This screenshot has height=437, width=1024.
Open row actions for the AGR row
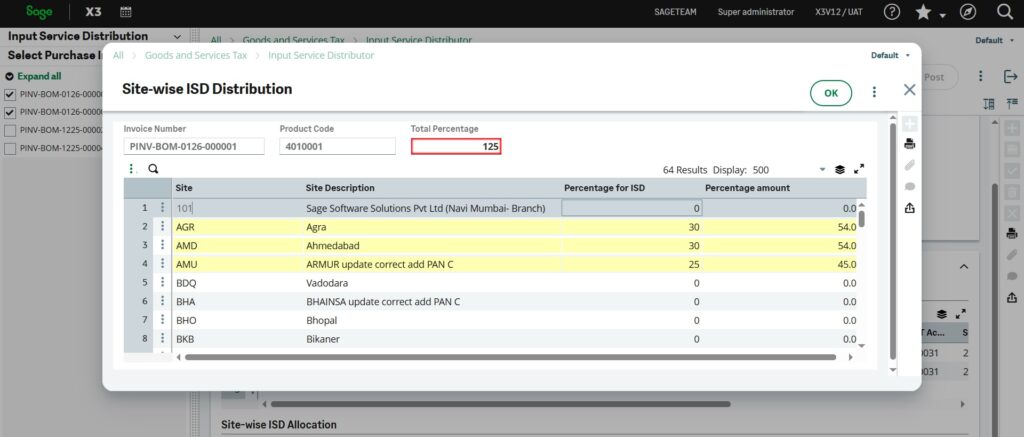pos(163,227)
